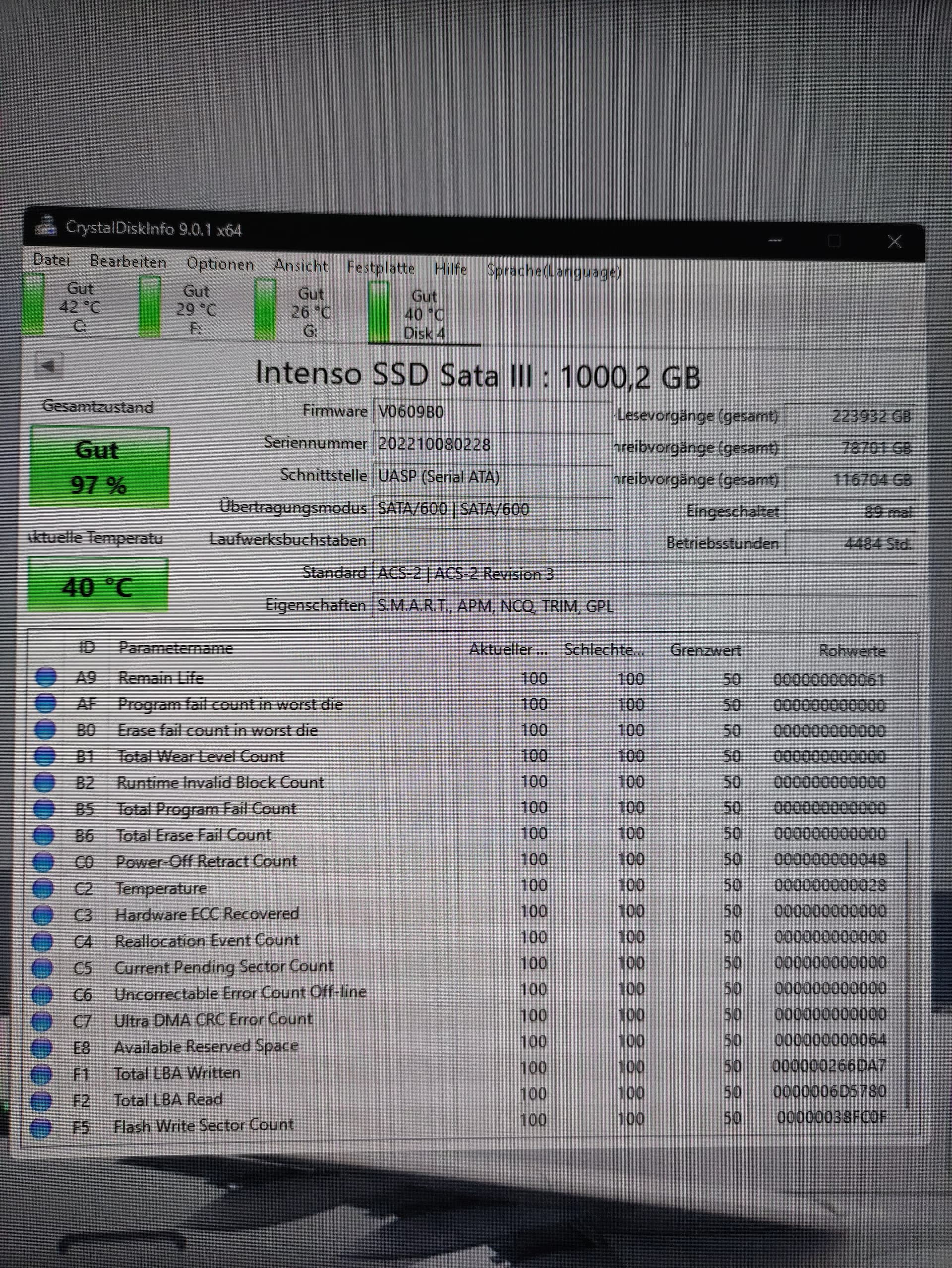Close the CrystalDiskInfo window
952x1268 pixels.
(894, 242)
